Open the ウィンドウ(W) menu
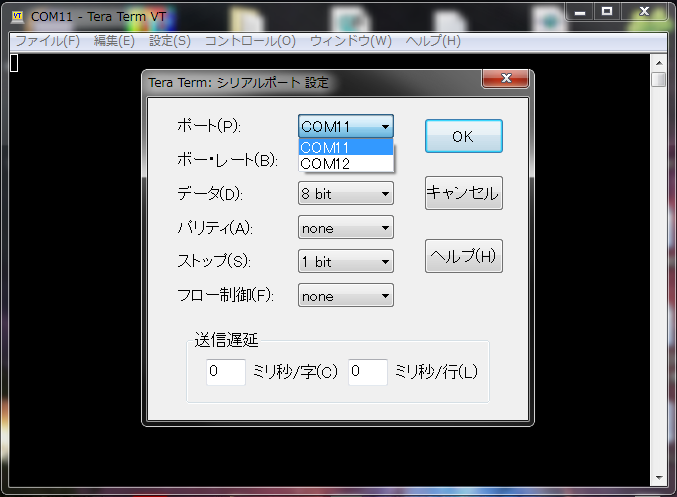 click(x=350, y=41)
